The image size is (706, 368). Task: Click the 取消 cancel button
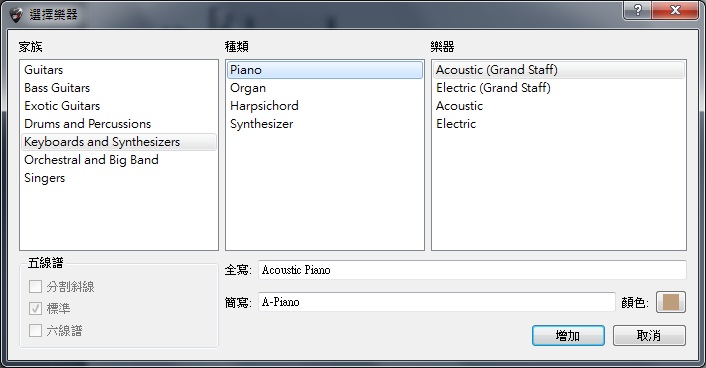click(649, 336)
